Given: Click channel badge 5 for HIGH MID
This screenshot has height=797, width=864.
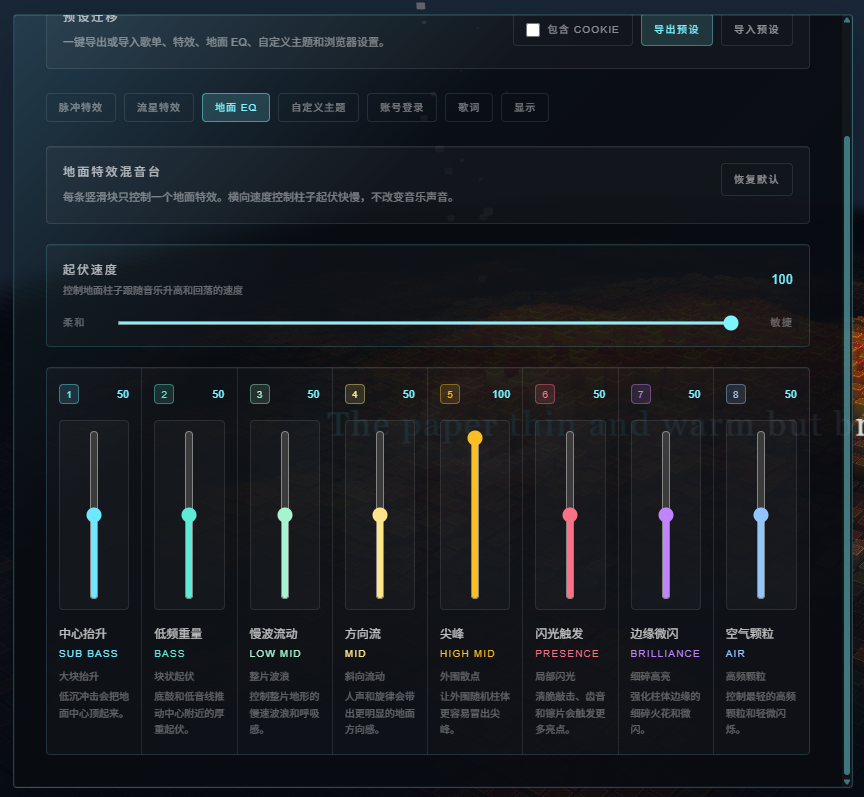Looking at the screenshot, I should [x=450, y=394].
